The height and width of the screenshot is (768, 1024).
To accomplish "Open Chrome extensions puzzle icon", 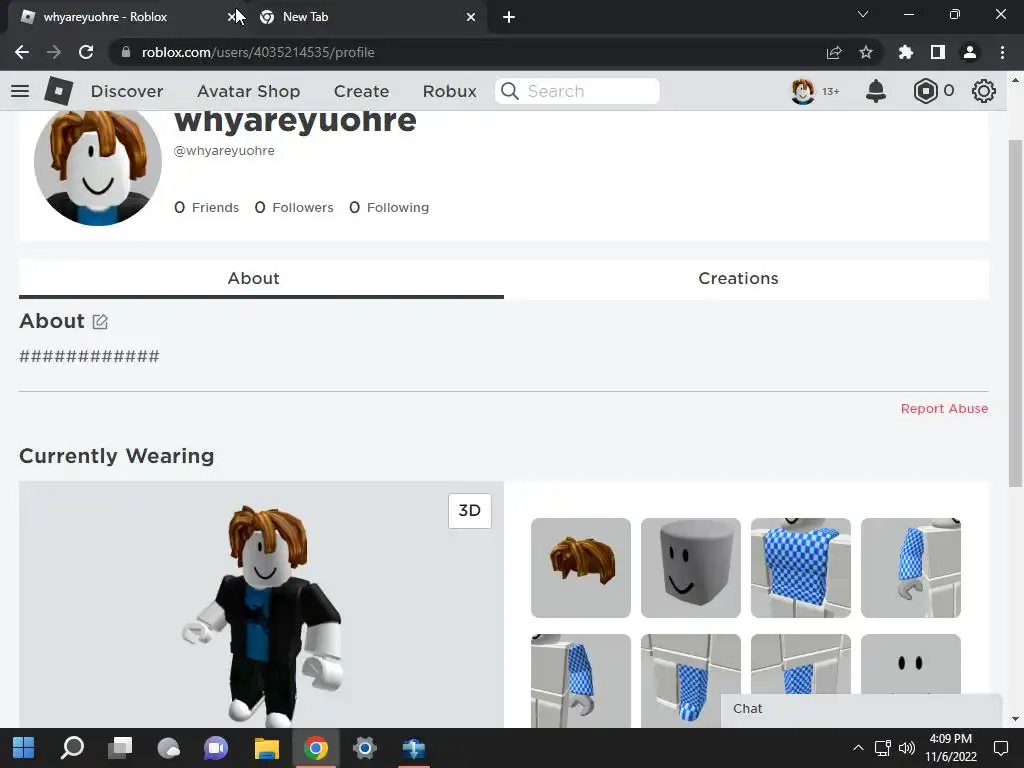I will [905, 52].
